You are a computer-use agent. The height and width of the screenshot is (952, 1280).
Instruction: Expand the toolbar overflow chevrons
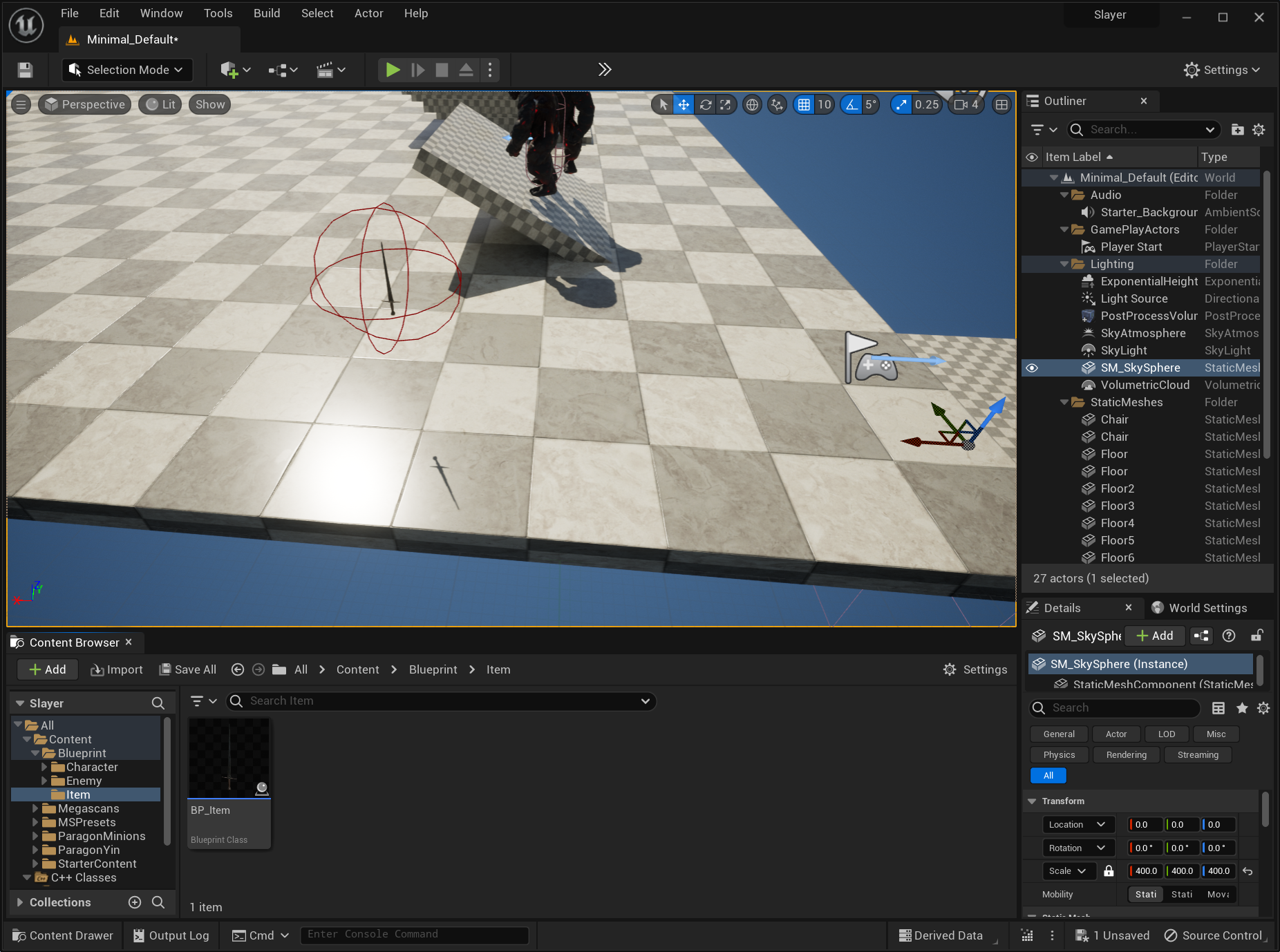point(605,69)
